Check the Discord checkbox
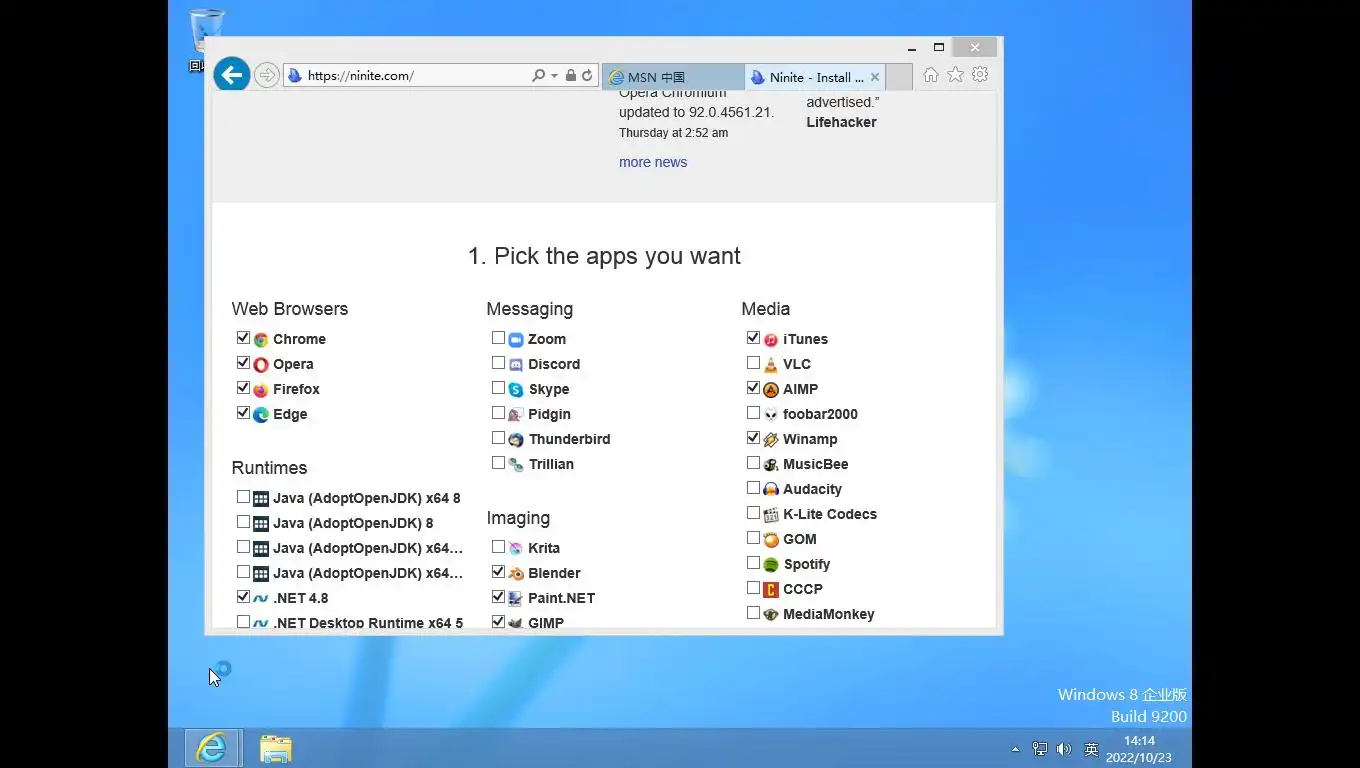This screenshot has width=1360, height=768. [498, 363]
